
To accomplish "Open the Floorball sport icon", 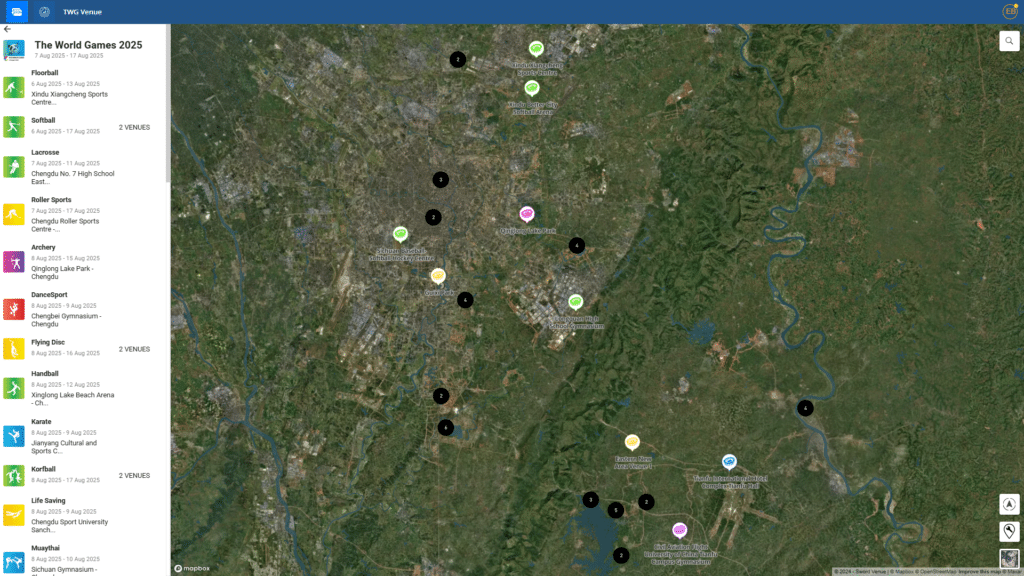I will point(14,87).
